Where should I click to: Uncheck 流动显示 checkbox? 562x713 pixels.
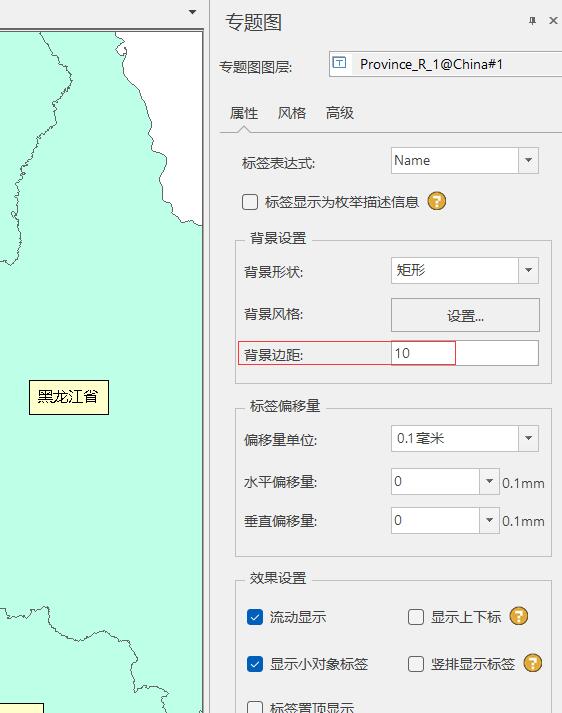[x=255, y=617]
